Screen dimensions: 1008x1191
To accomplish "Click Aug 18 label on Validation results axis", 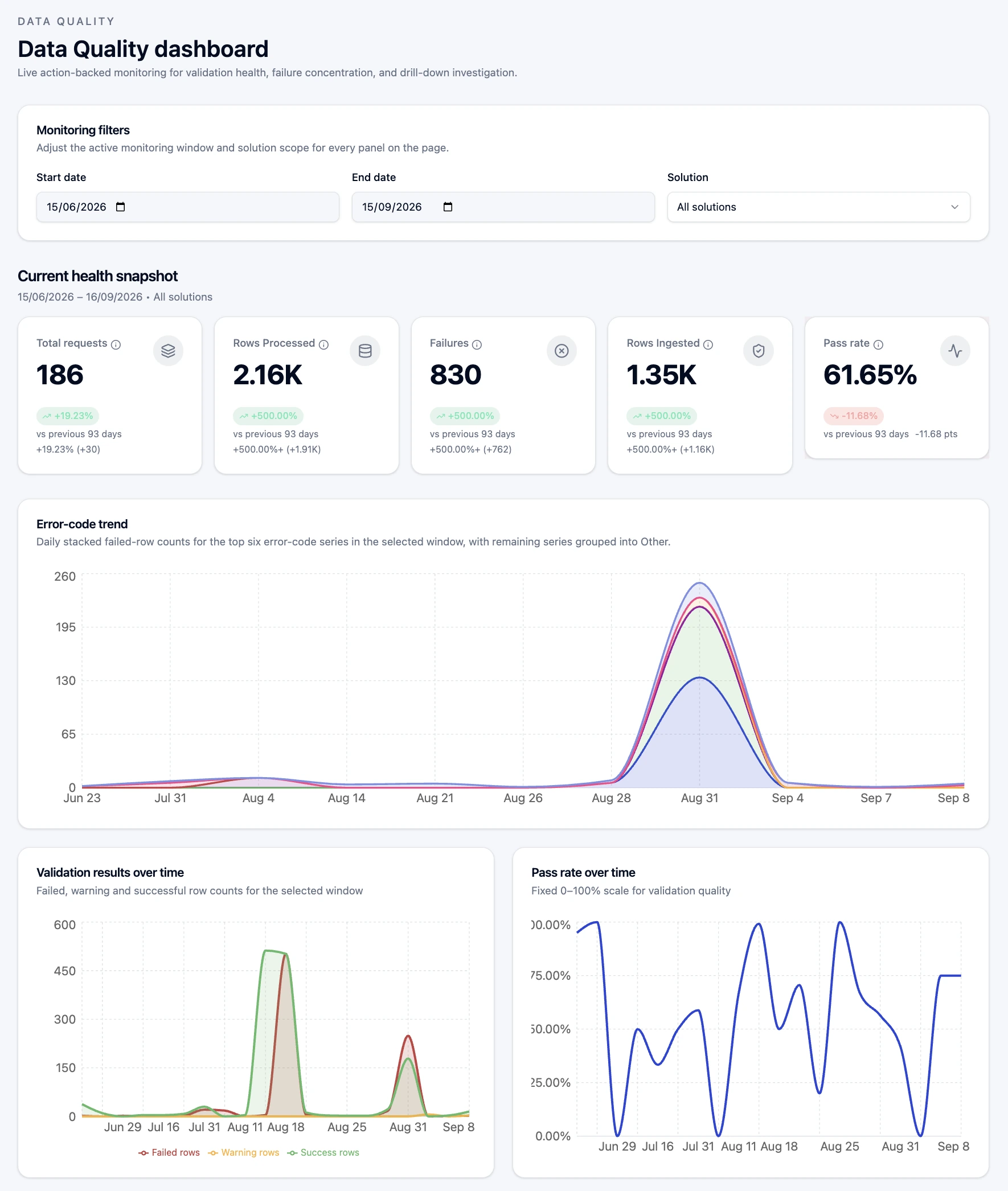I will pos(286,1127).
